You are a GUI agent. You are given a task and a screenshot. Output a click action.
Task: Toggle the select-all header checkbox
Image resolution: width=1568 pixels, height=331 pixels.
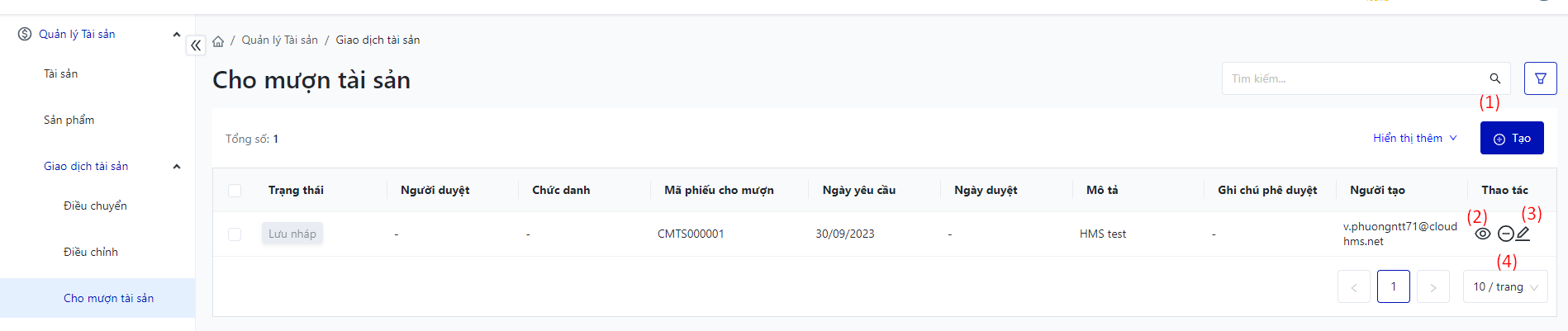point(235,191)
